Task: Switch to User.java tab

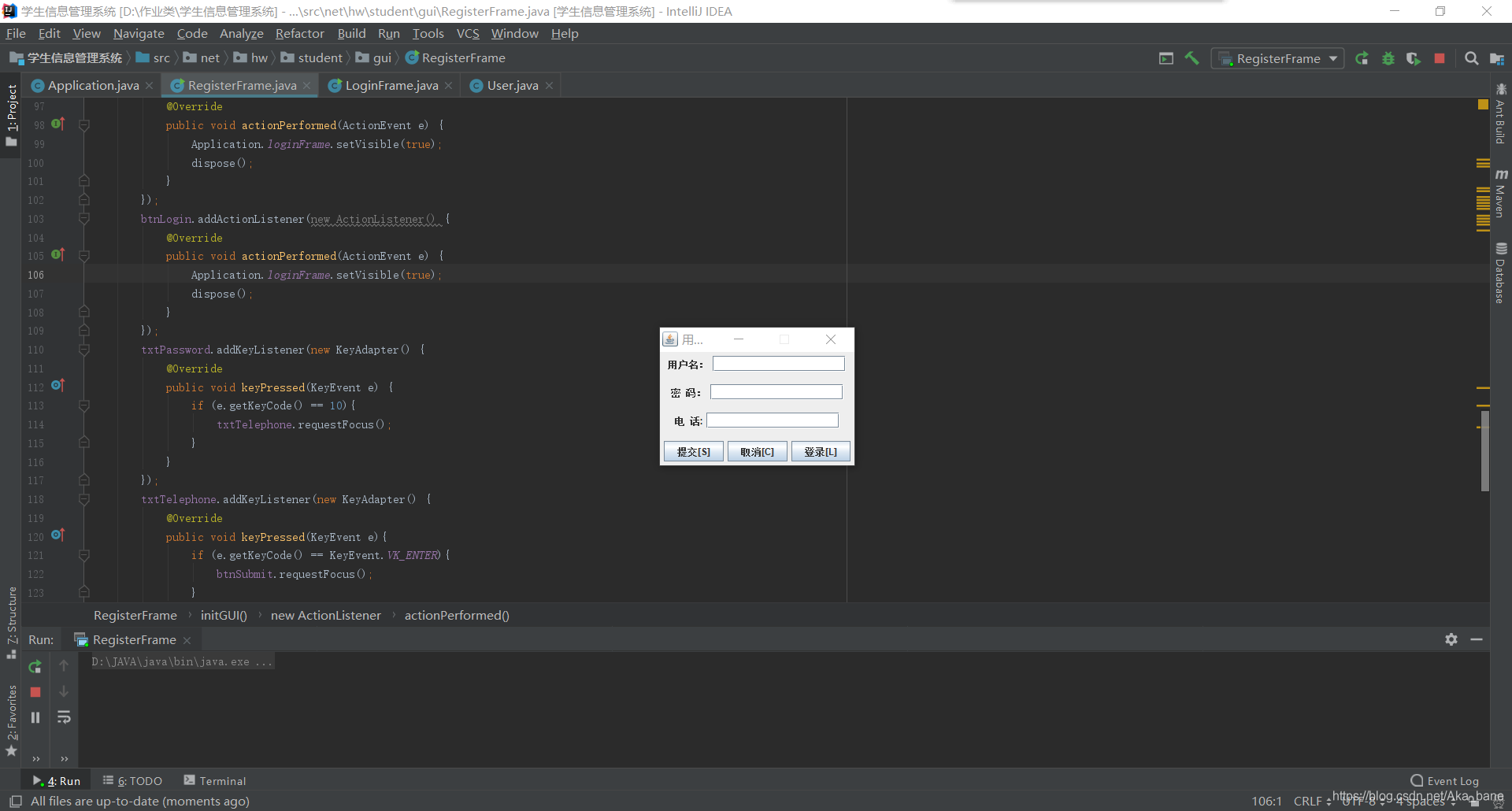Action: 513,85
